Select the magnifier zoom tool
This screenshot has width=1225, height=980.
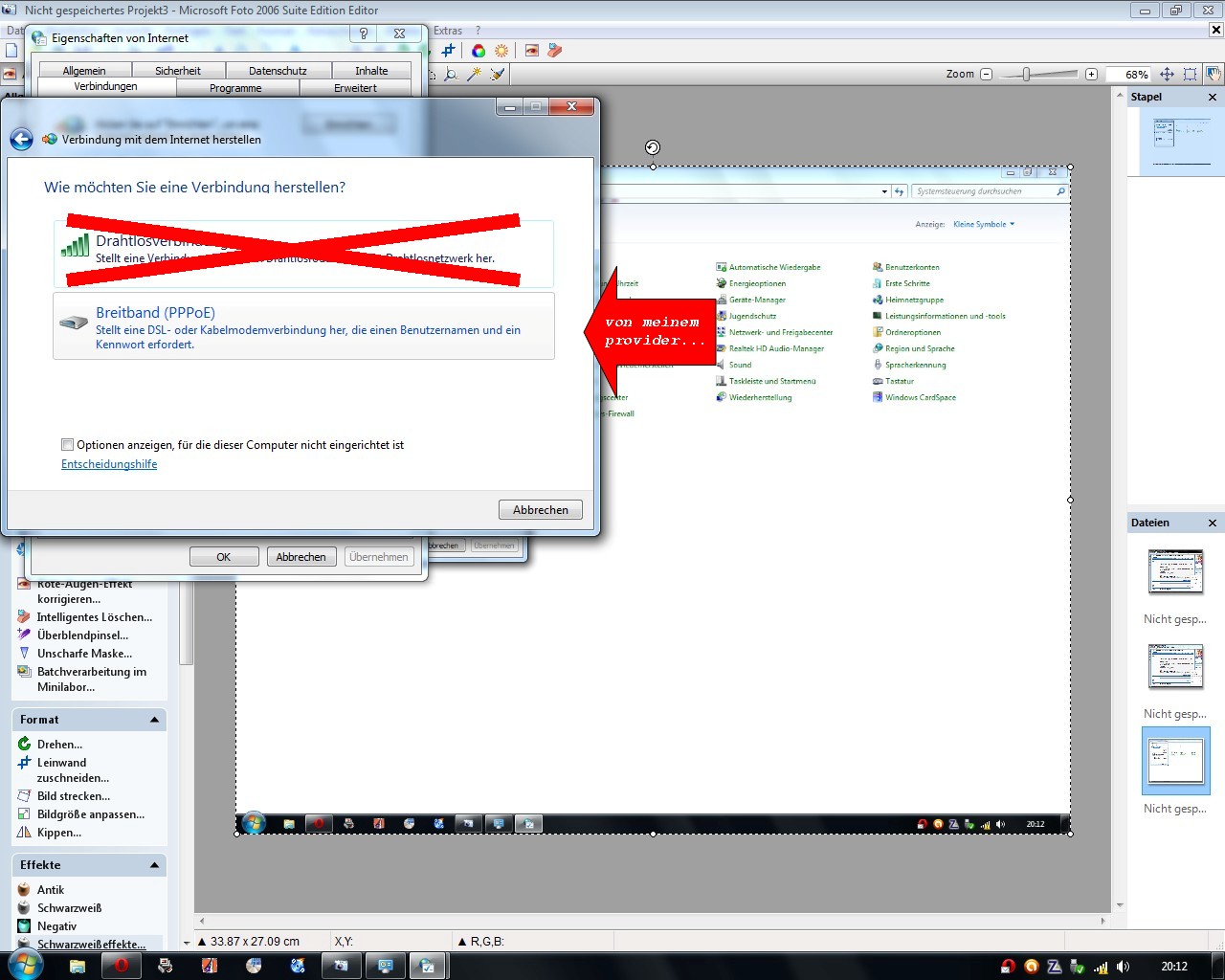point(451,74)
